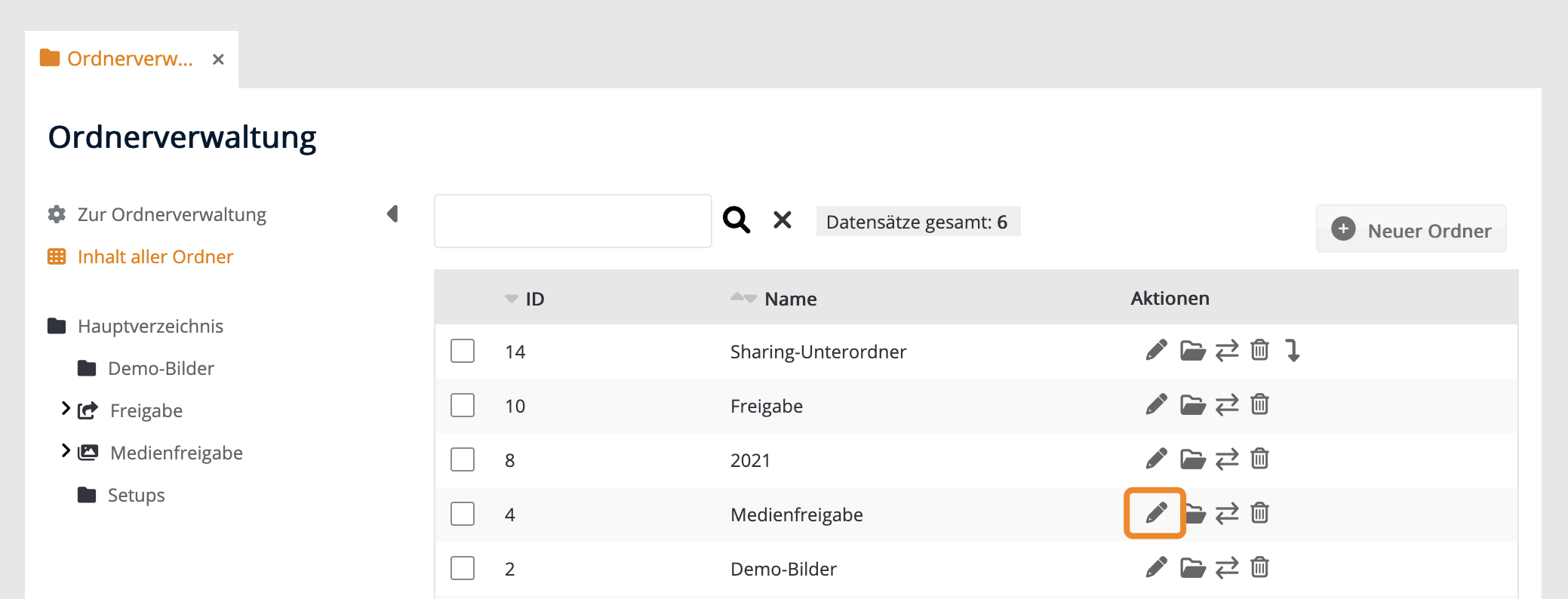Screen dimensions: 1568x599
Task: Collapse the left sidebar panel arrow
Action: [x=392, y=214]
